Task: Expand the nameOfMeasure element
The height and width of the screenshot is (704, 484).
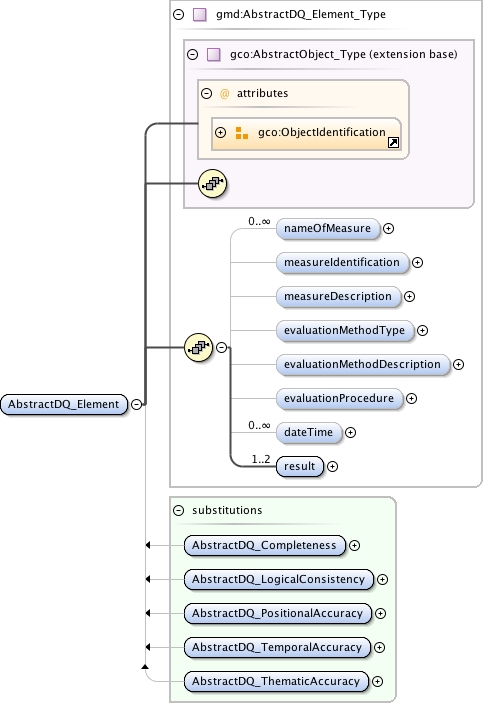Action: 388,229
